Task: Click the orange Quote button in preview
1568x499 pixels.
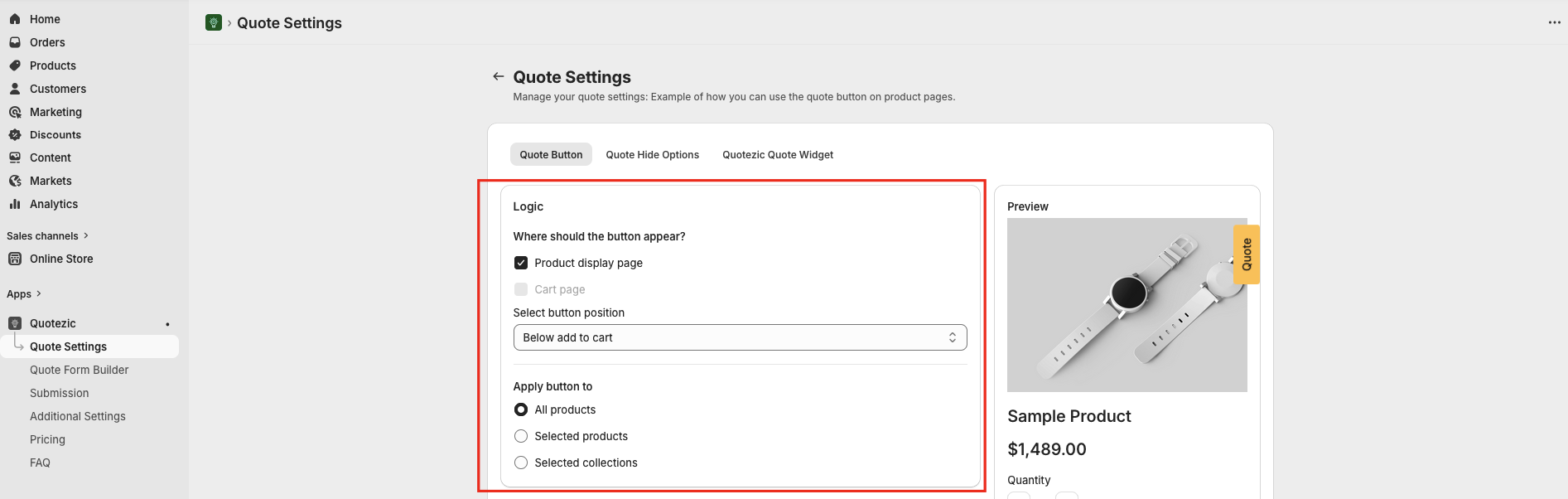Action: tap(1246, 254)
